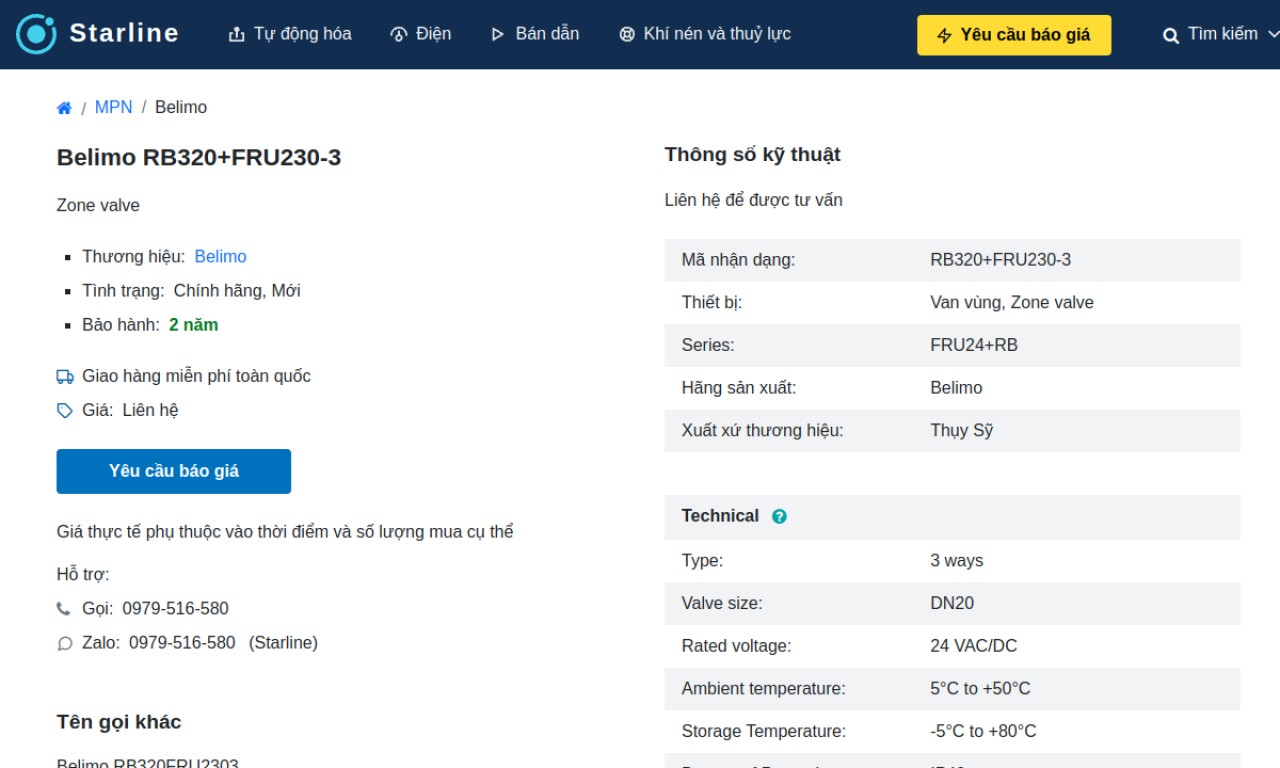The width and height of the screenshot is (1280, 768).
Task: Click the Van vùng, Zone valve value
Action: (1012, 302)
